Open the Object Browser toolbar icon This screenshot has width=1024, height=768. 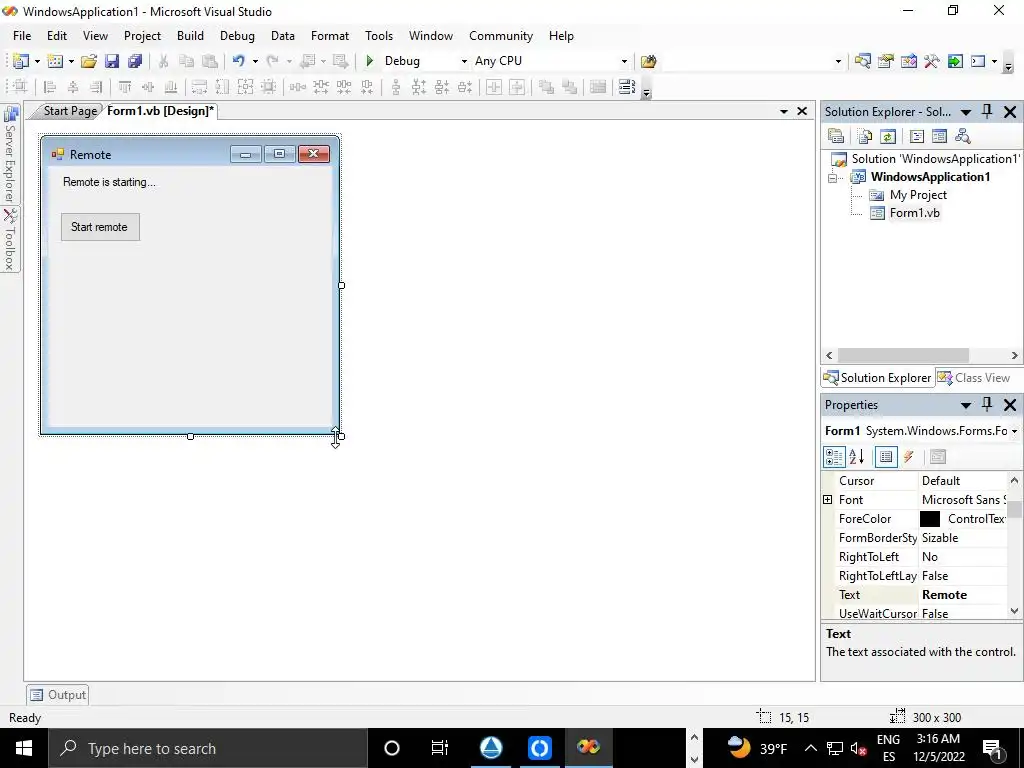tap(909, 61)
